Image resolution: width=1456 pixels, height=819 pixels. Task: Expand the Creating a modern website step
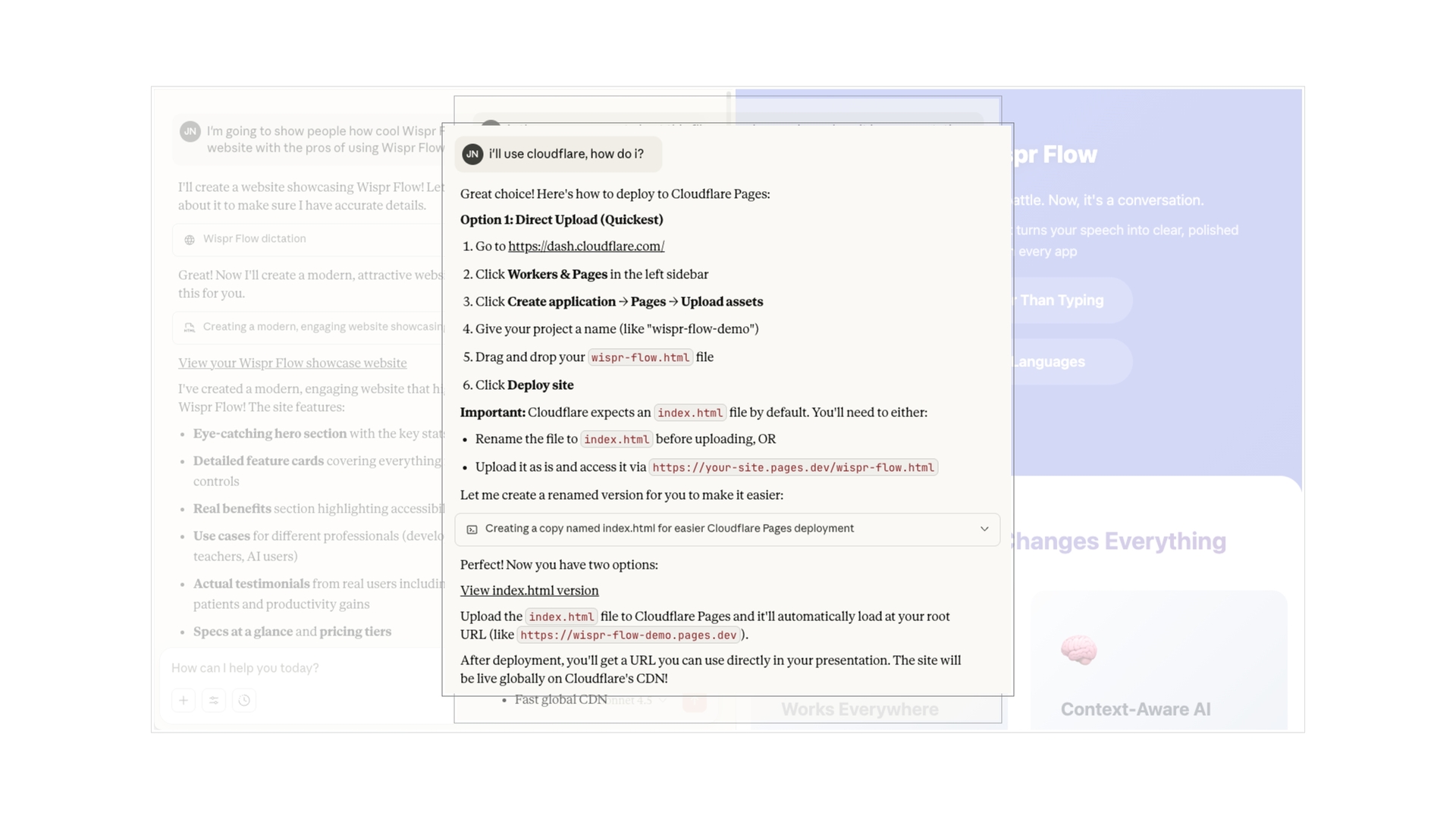tap(318, 327)
